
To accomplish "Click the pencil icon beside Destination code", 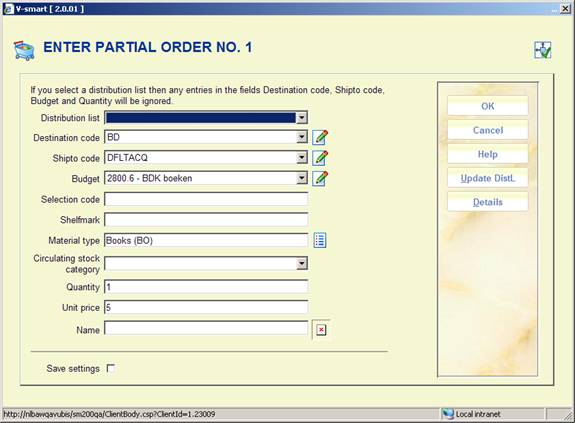I will coord(320,137).
